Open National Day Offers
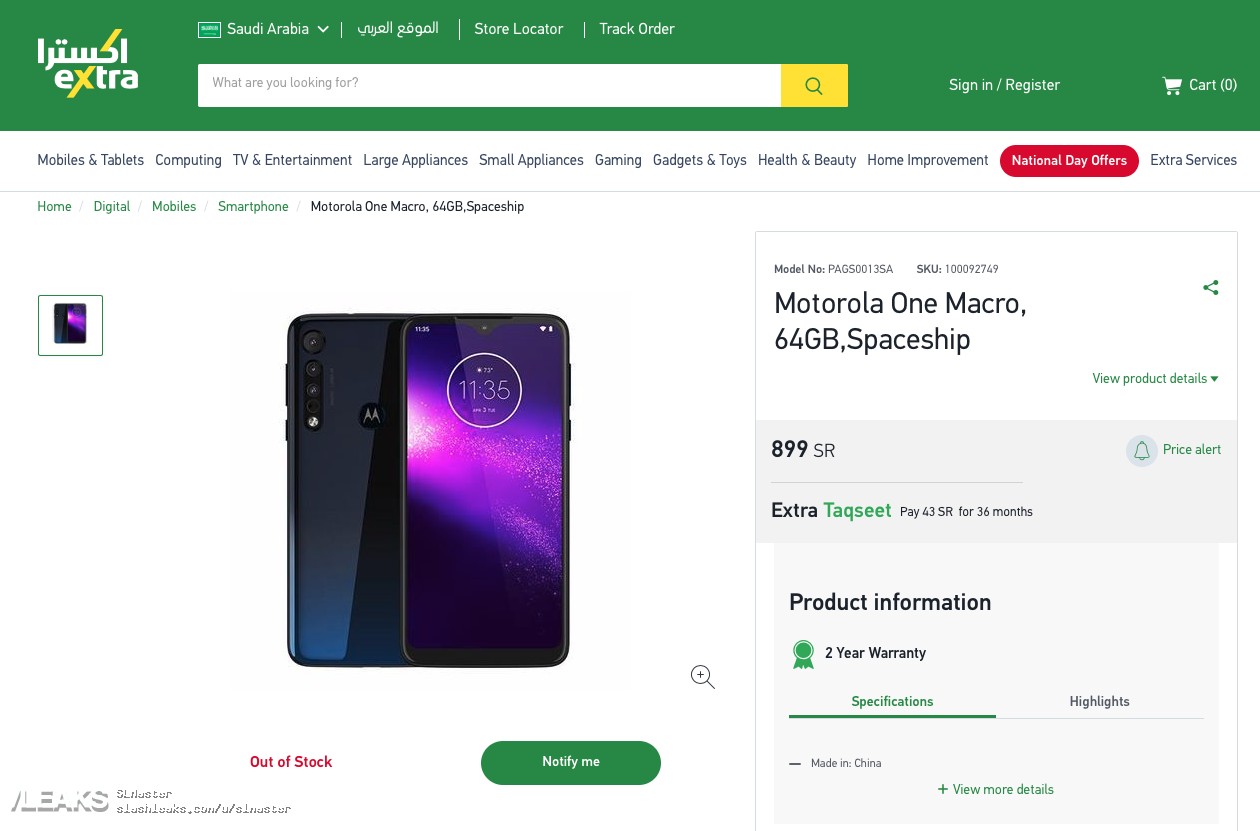 pyautogui.click(x=1069, y=161)
